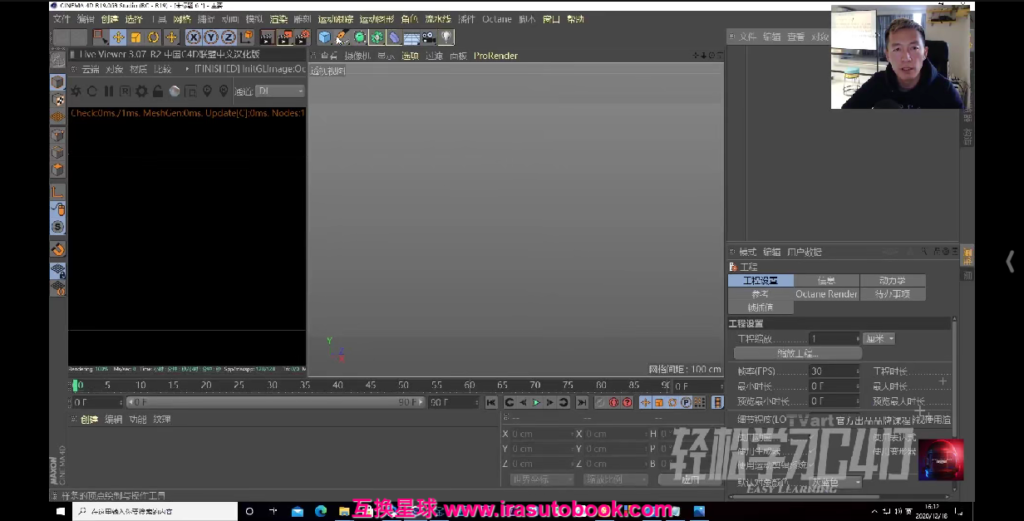Toggle autokeying red button
The height and width of the screenshot is (521, 1024).
[613, 403]
